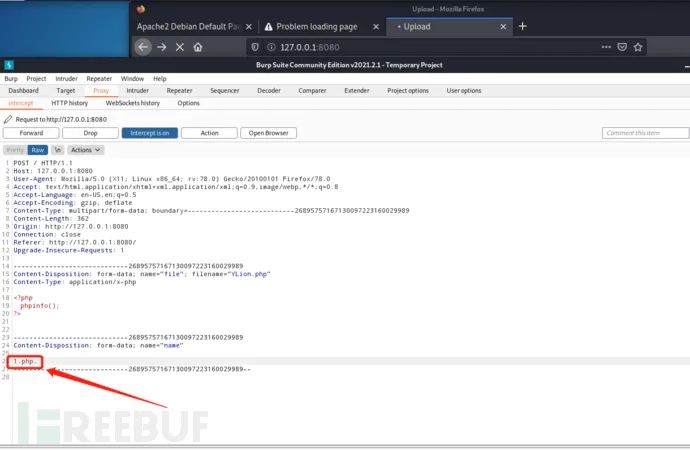The image size is (690, 451).
Task: Open HTTP history sub-tab
Action: point(70,103)
